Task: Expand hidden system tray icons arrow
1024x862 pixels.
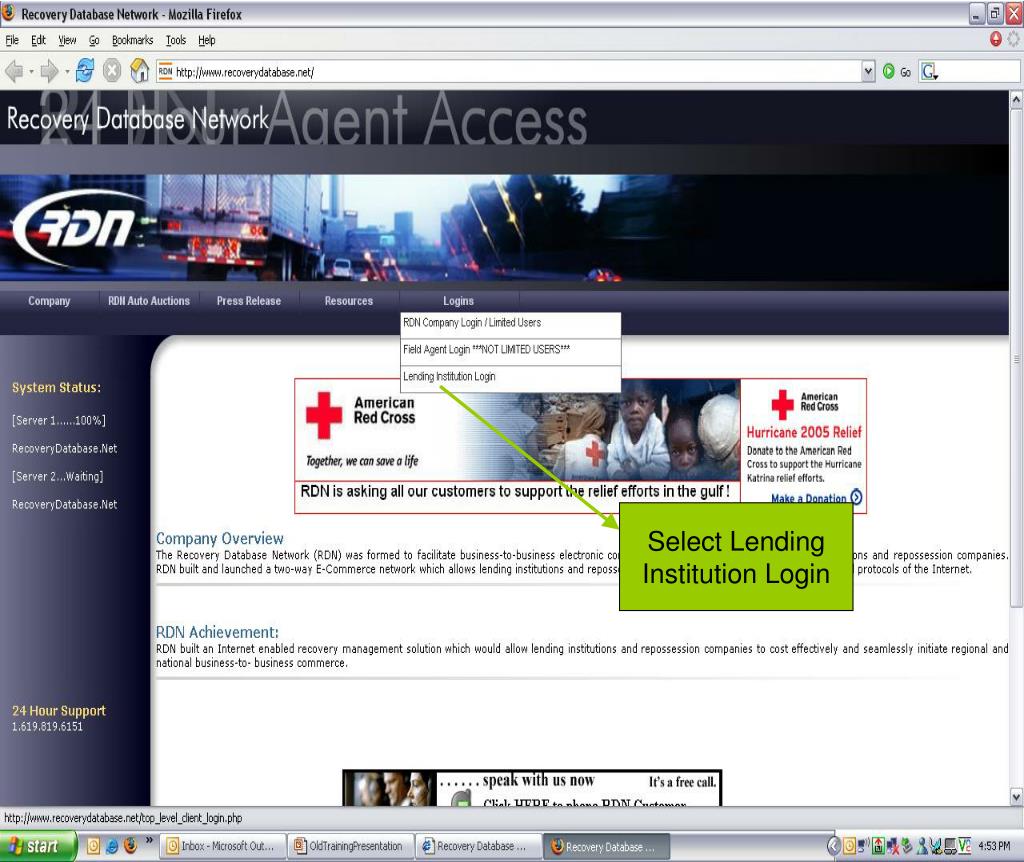Action: 834,846
